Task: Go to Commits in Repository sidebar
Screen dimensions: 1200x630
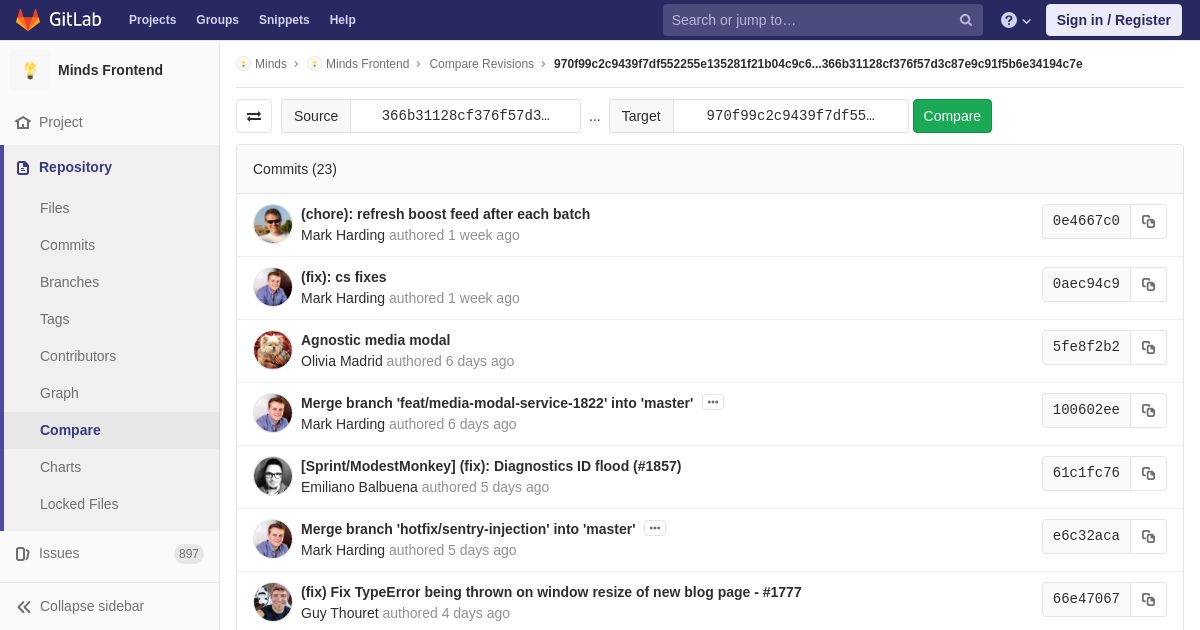Action: pyautogui.click(x=67, y=245)
